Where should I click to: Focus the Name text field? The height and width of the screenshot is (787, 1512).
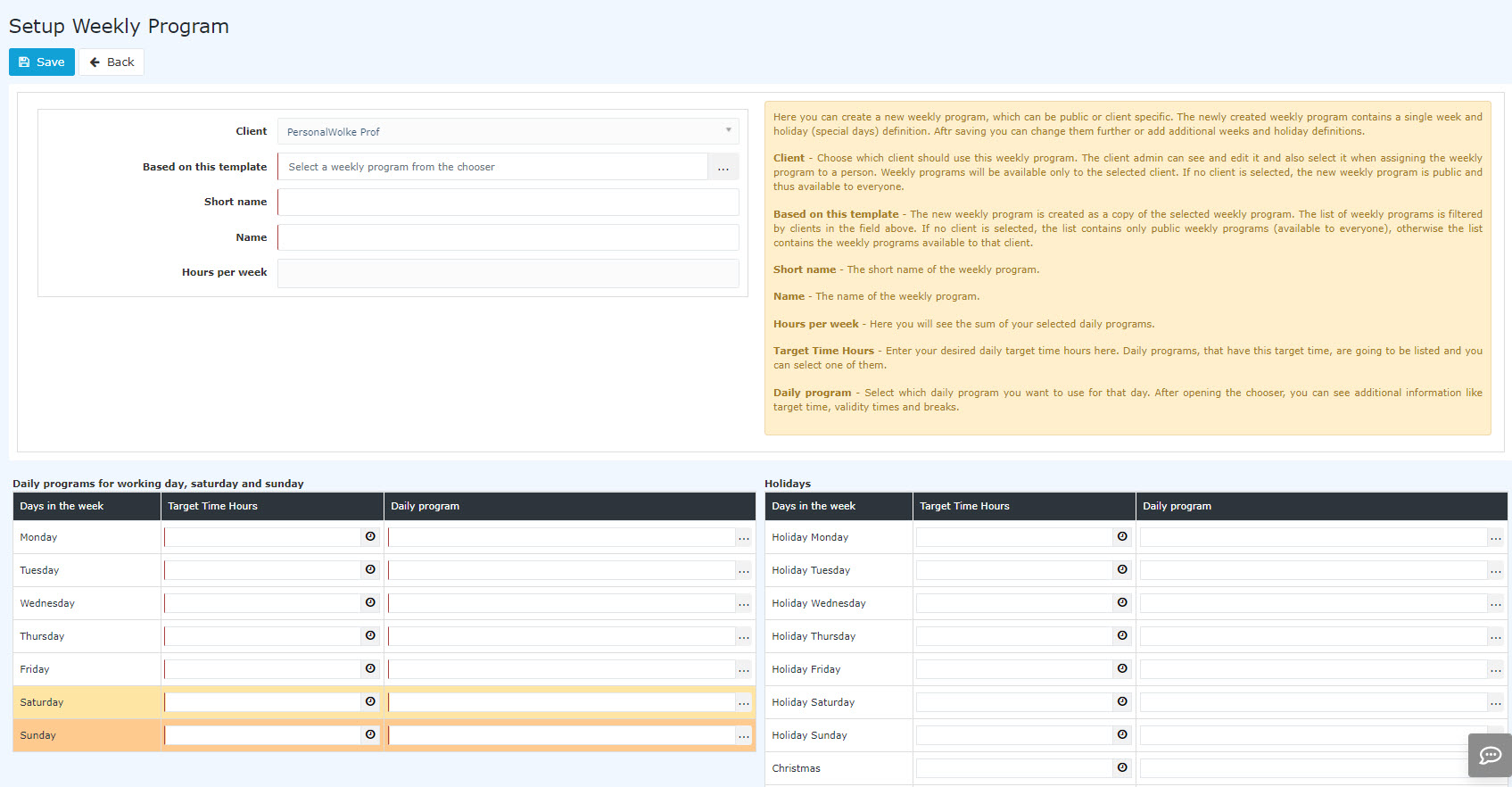coord(508,237)
